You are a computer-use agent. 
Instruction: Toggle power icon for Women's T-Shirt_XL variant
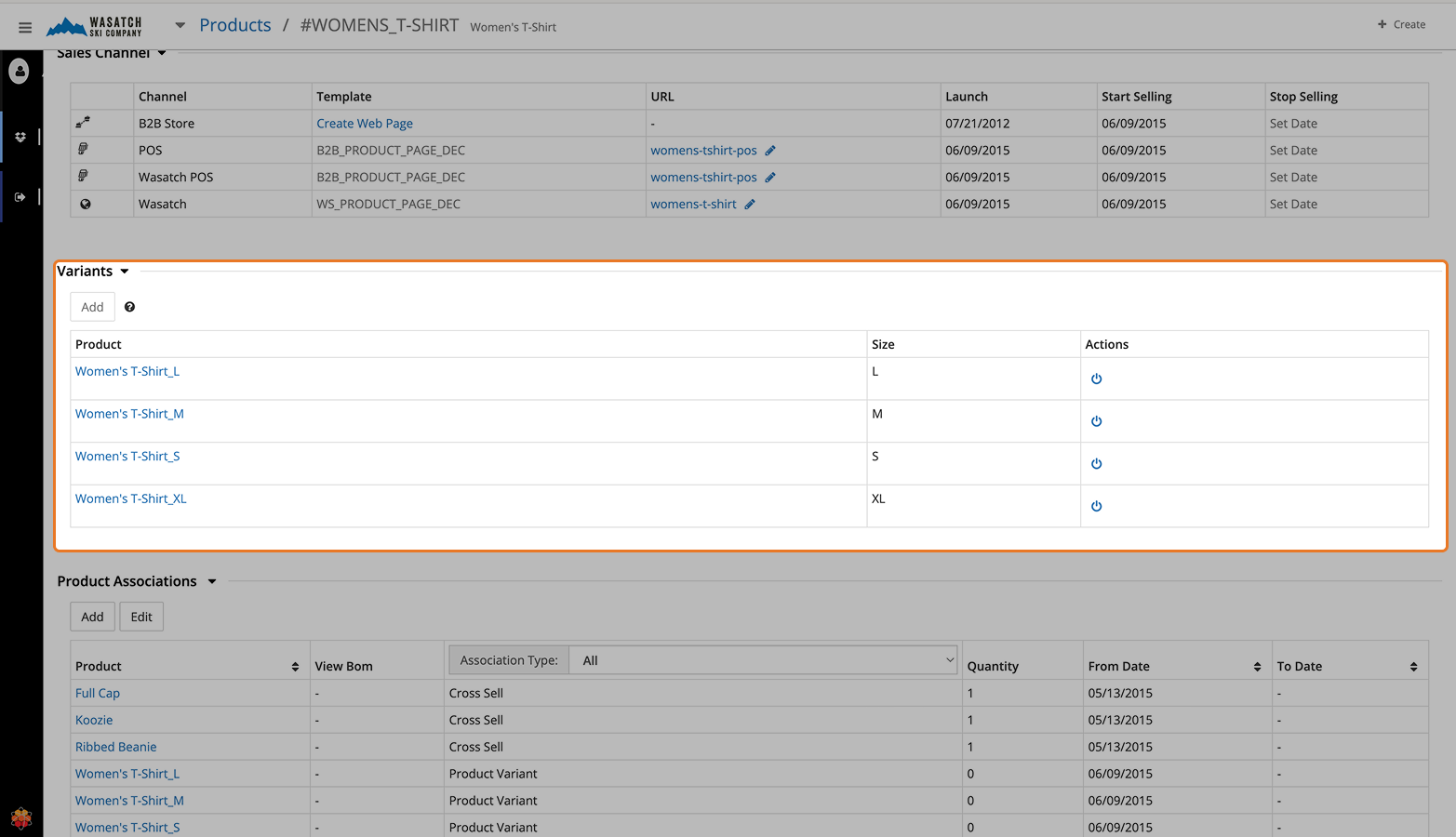(1096, 506)
